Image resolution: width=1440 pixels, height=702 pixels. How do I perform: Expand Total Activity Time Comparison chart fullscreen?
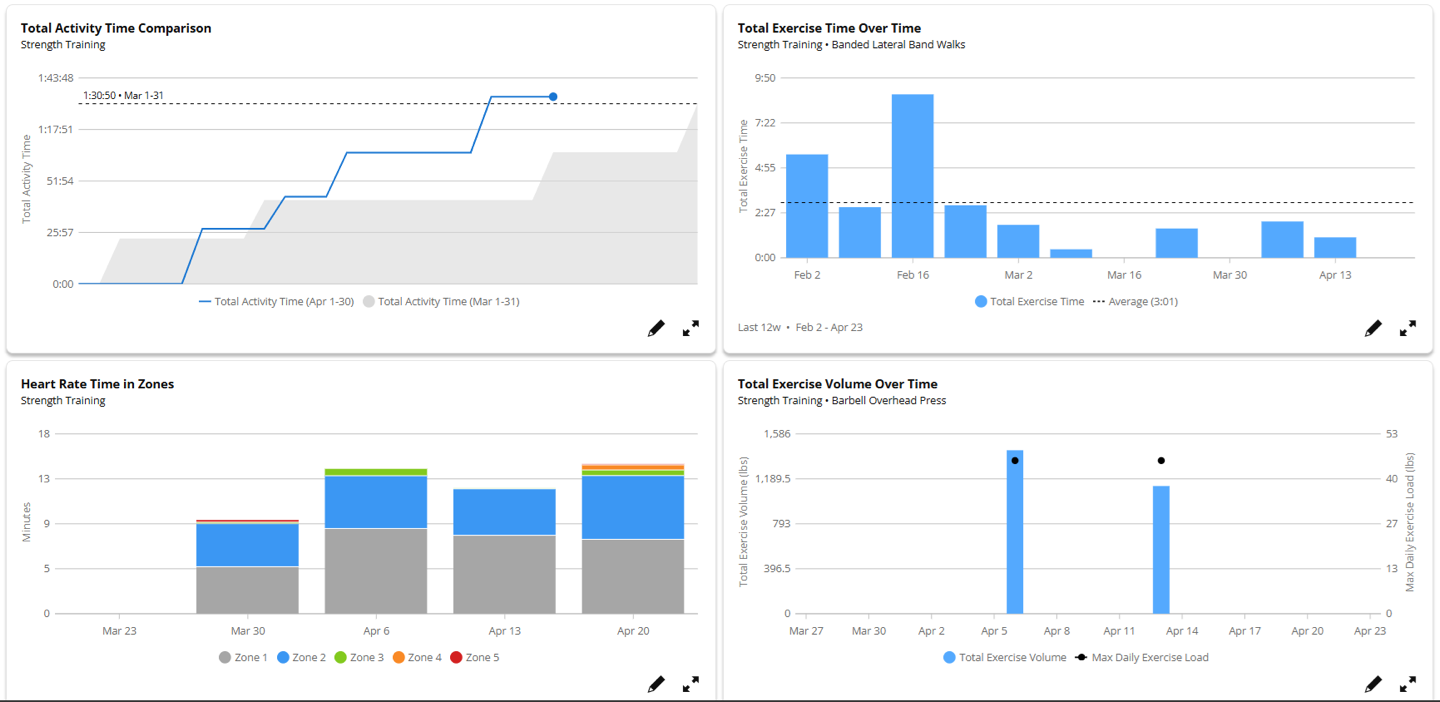(691, 328)
